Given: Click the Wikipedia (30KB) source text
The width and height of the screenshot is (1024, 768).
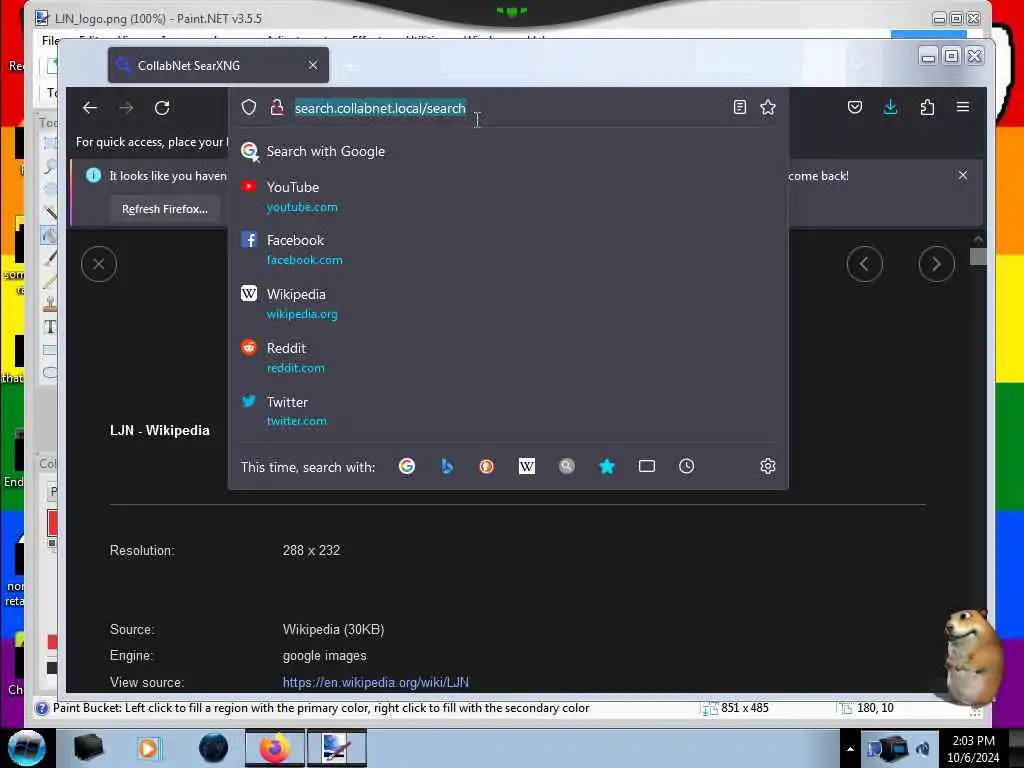Looking at the screenshot, I should (333, 630).
